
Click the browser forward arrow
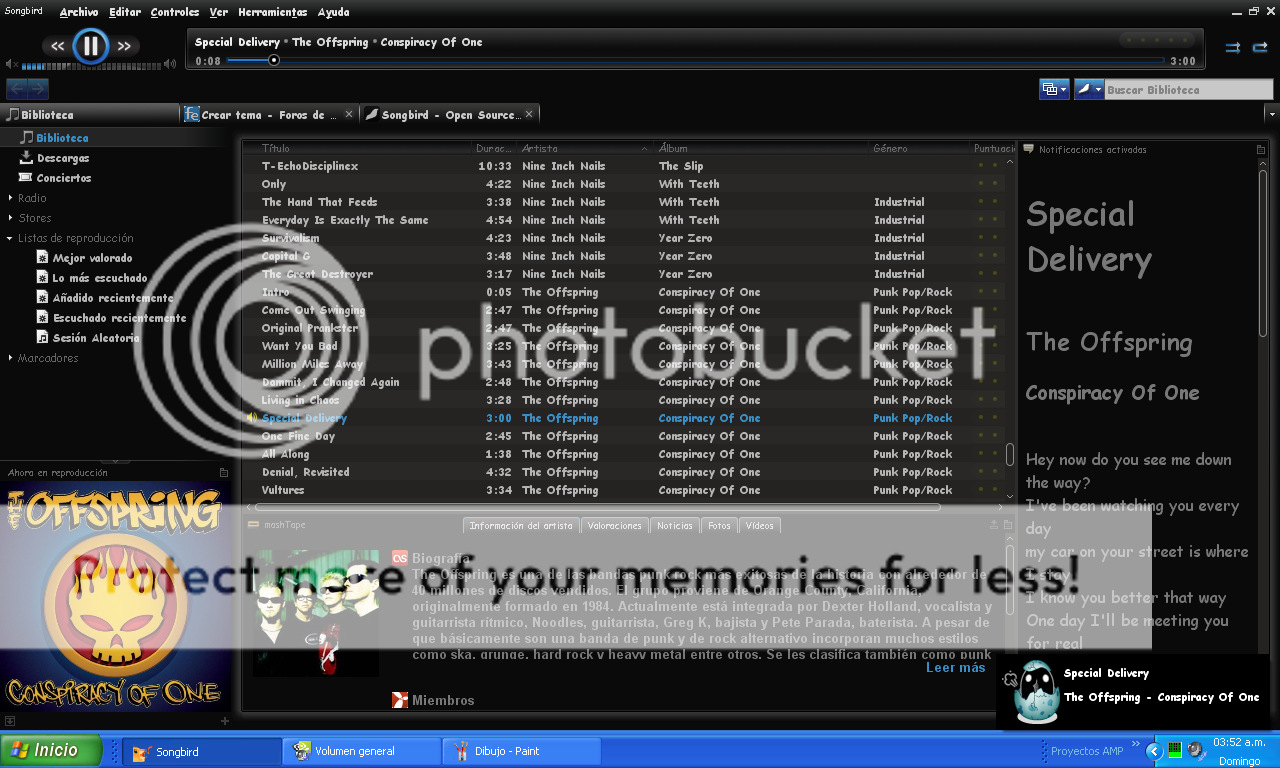tap(39, 89)
